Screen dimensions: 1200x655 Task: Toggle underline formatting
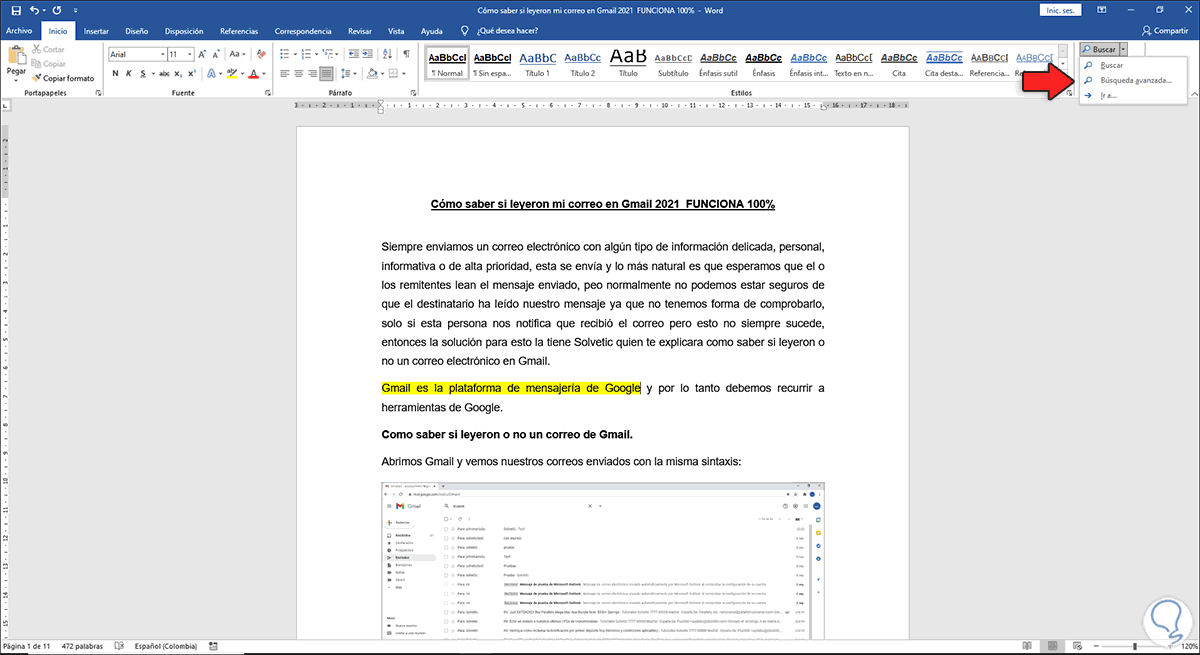click(143, 73)
